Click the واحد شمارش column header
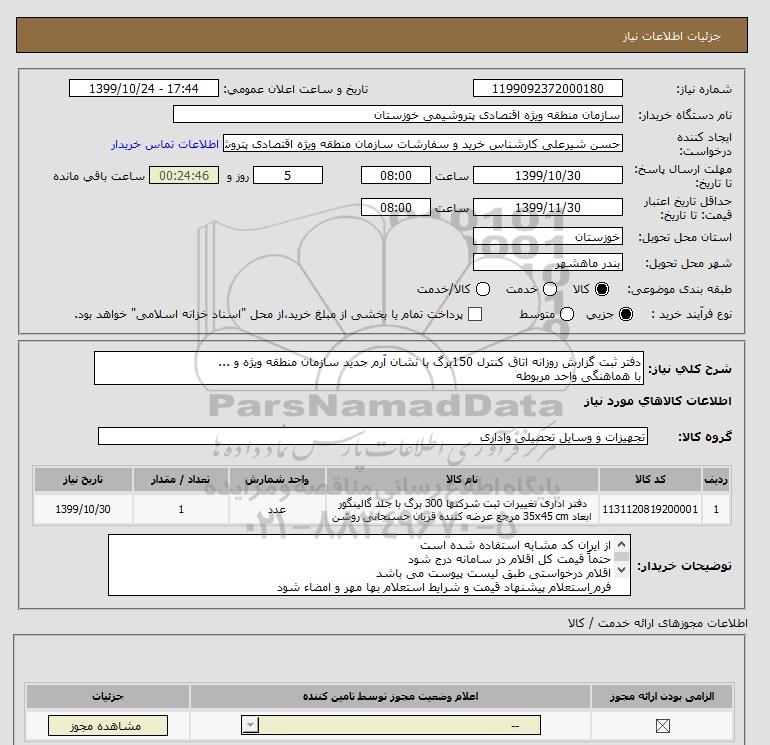Screen dimensions: 770x745 click(277, 479)
